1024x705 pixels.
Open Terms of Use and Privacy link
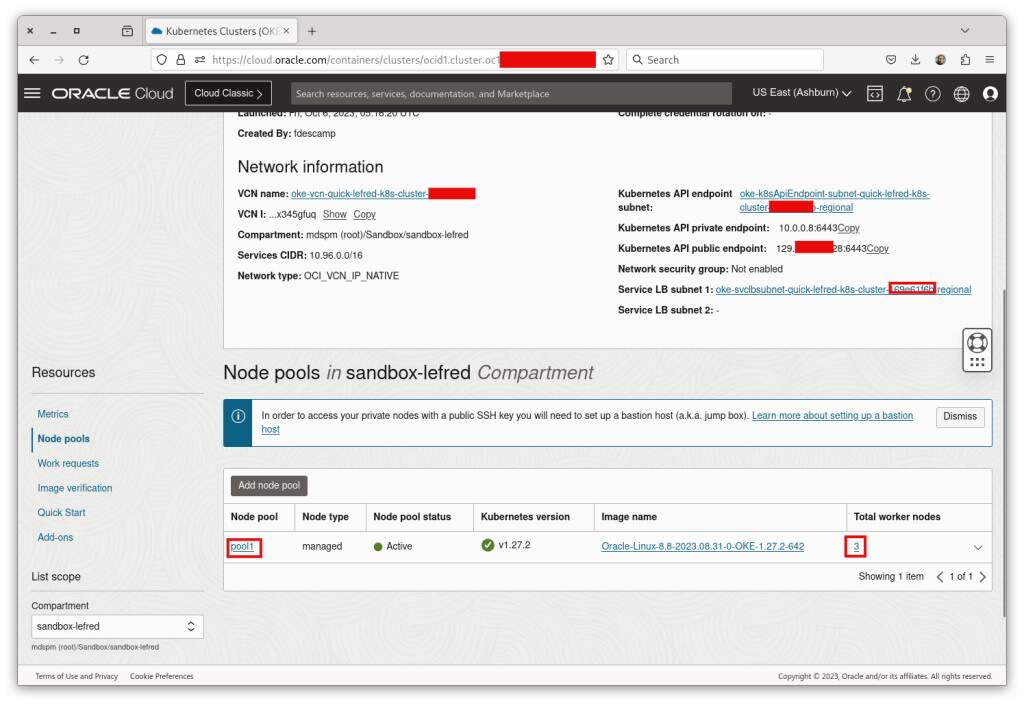[76, 676]
